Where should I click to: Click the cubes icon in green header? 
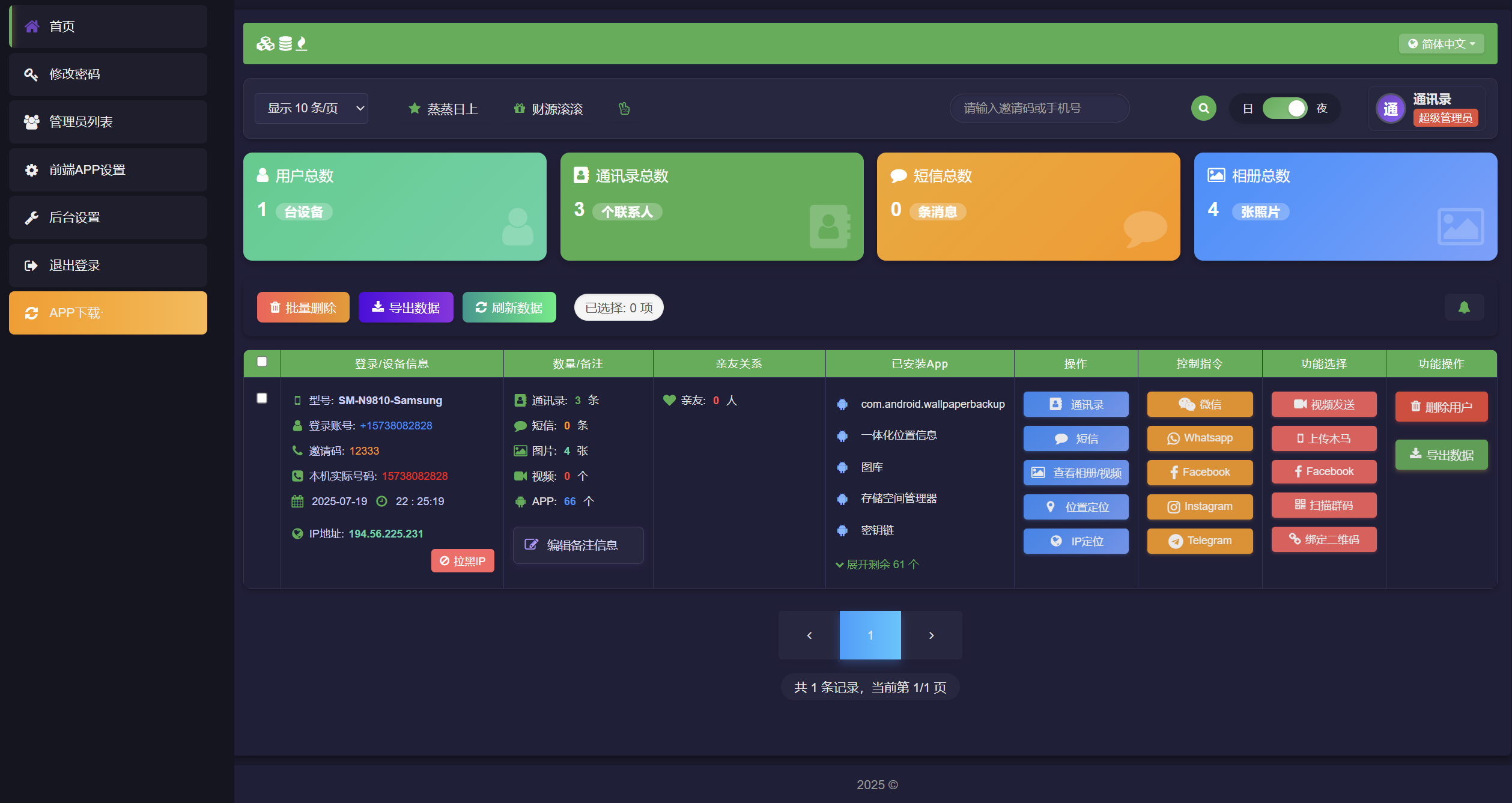coord(265,44)
